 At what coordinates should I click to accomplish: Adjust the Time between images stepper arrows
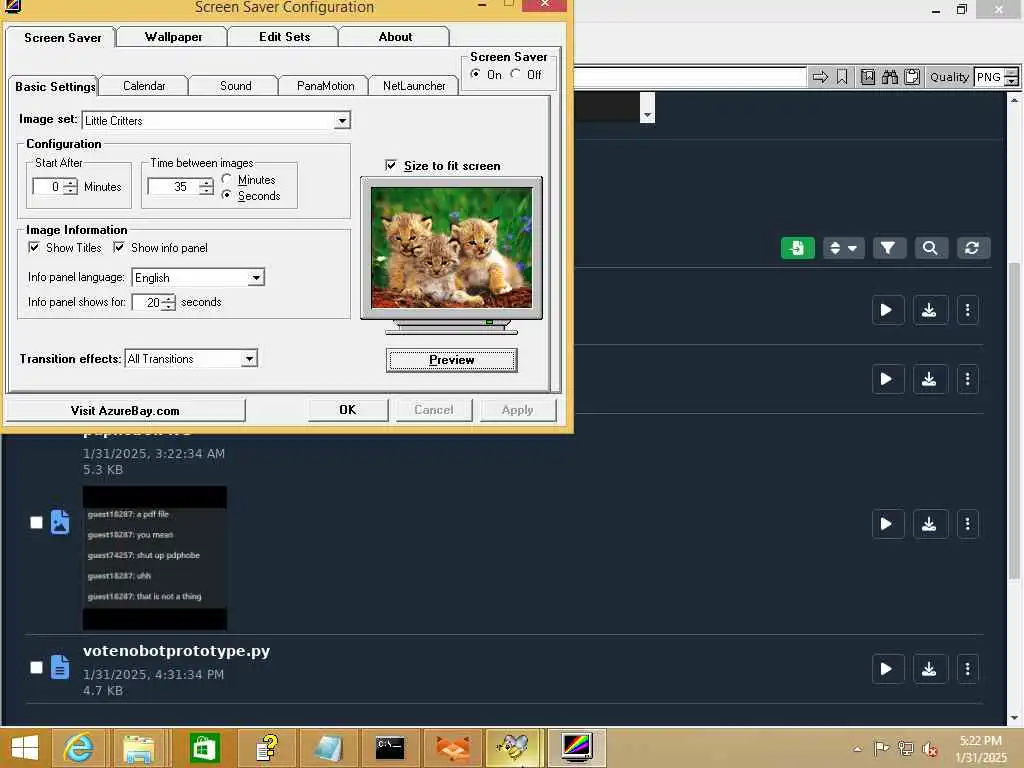[x=206, y=187]
